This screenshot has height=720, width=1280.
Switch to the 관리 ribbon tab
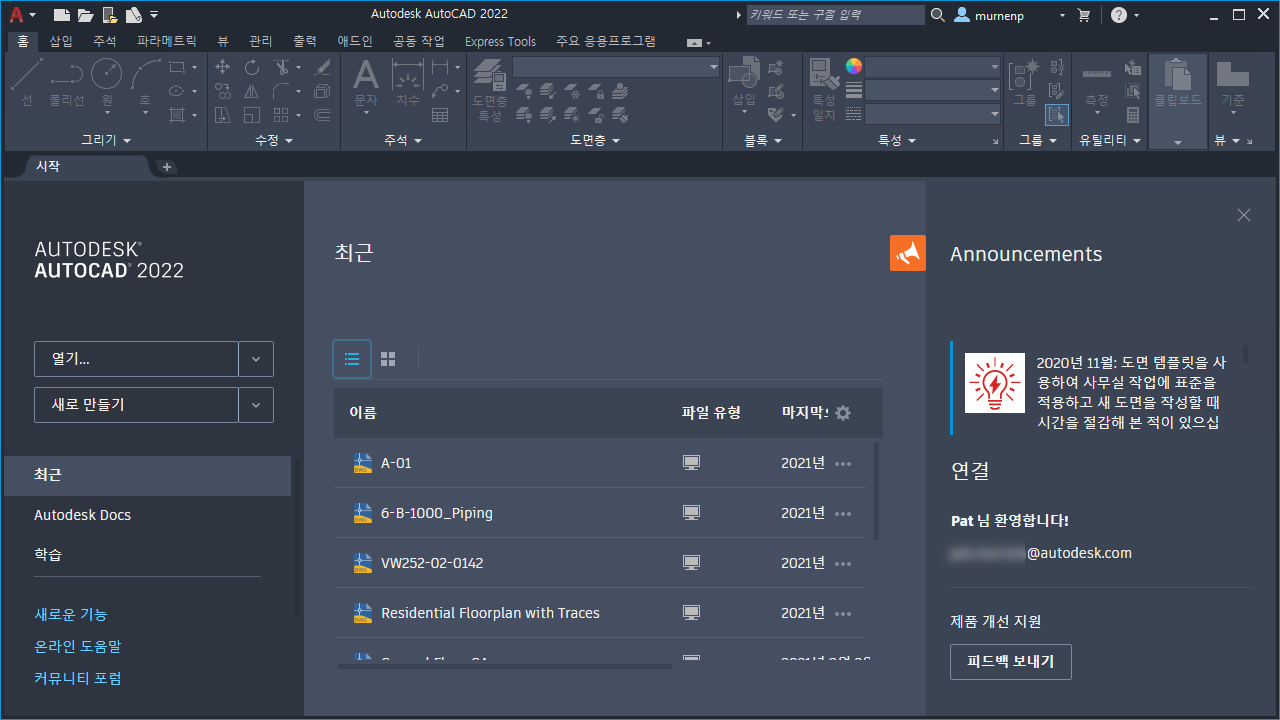pyautogui.click(x=261, y=41)
